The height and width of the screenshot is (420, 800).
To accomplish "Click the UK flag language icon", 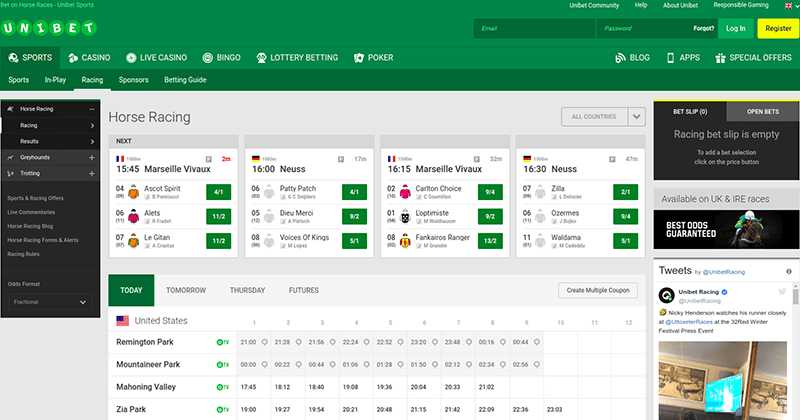I will pos(791,5).
